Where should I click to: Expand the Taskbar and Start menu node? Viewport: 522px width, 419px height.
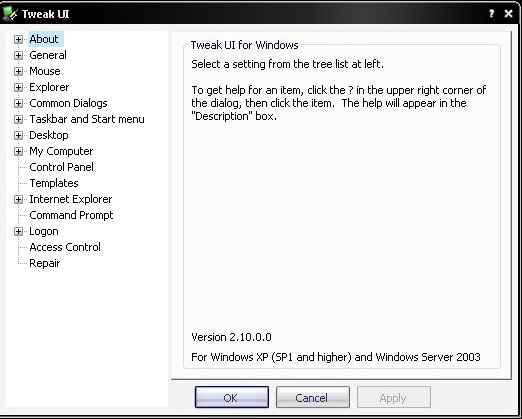(x=18, y=119)
